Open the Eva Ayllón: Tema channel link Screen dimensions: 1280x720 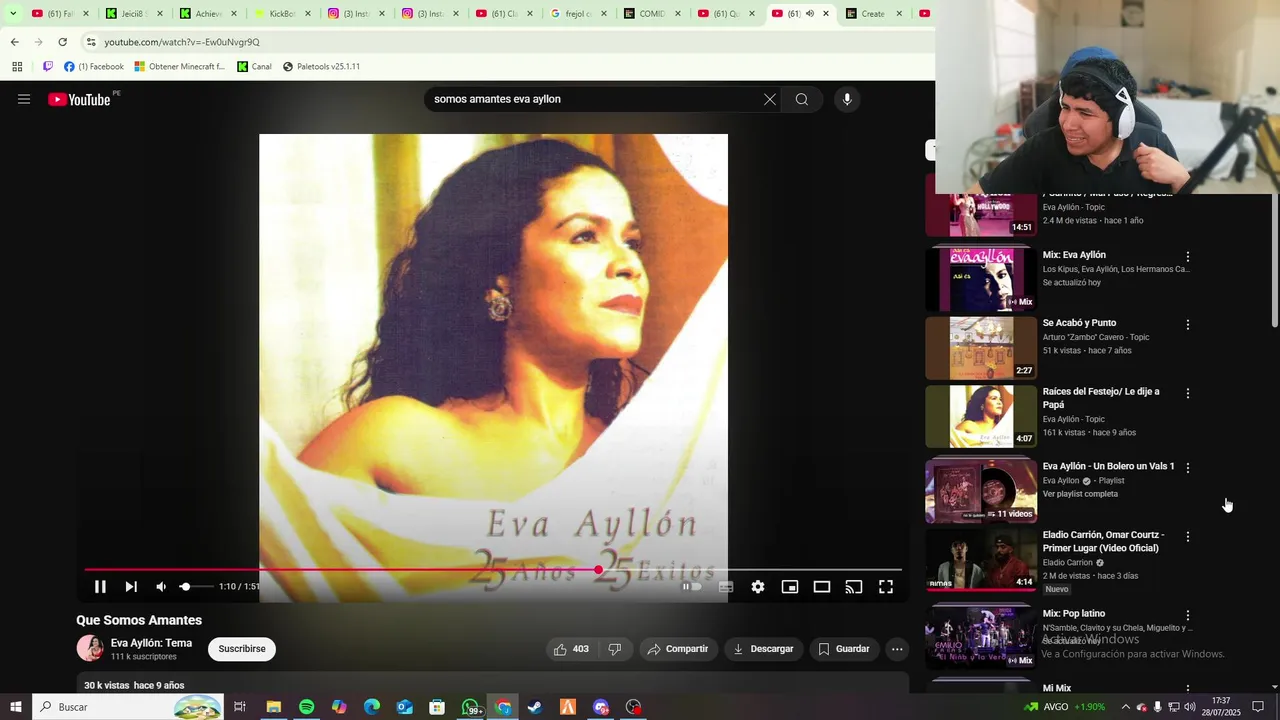point(151,643)
